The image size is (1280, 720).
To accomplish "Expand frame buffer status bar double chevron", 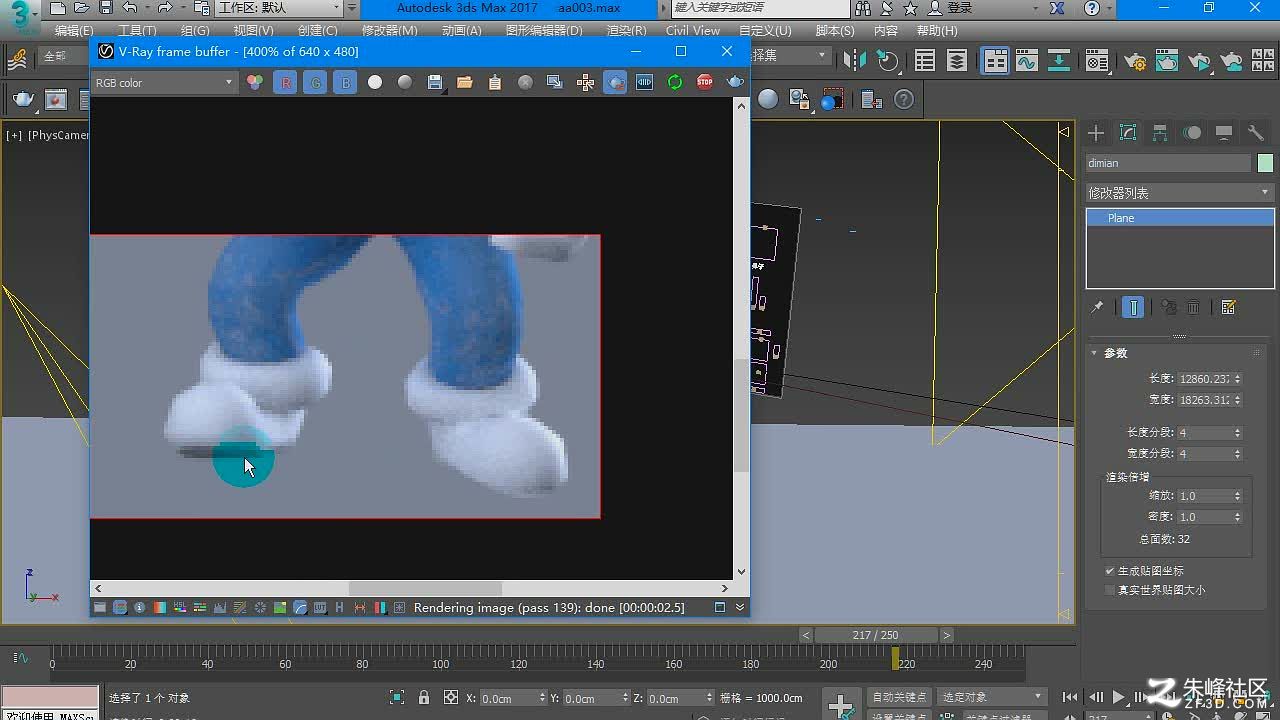I will [x=740, y=607].
